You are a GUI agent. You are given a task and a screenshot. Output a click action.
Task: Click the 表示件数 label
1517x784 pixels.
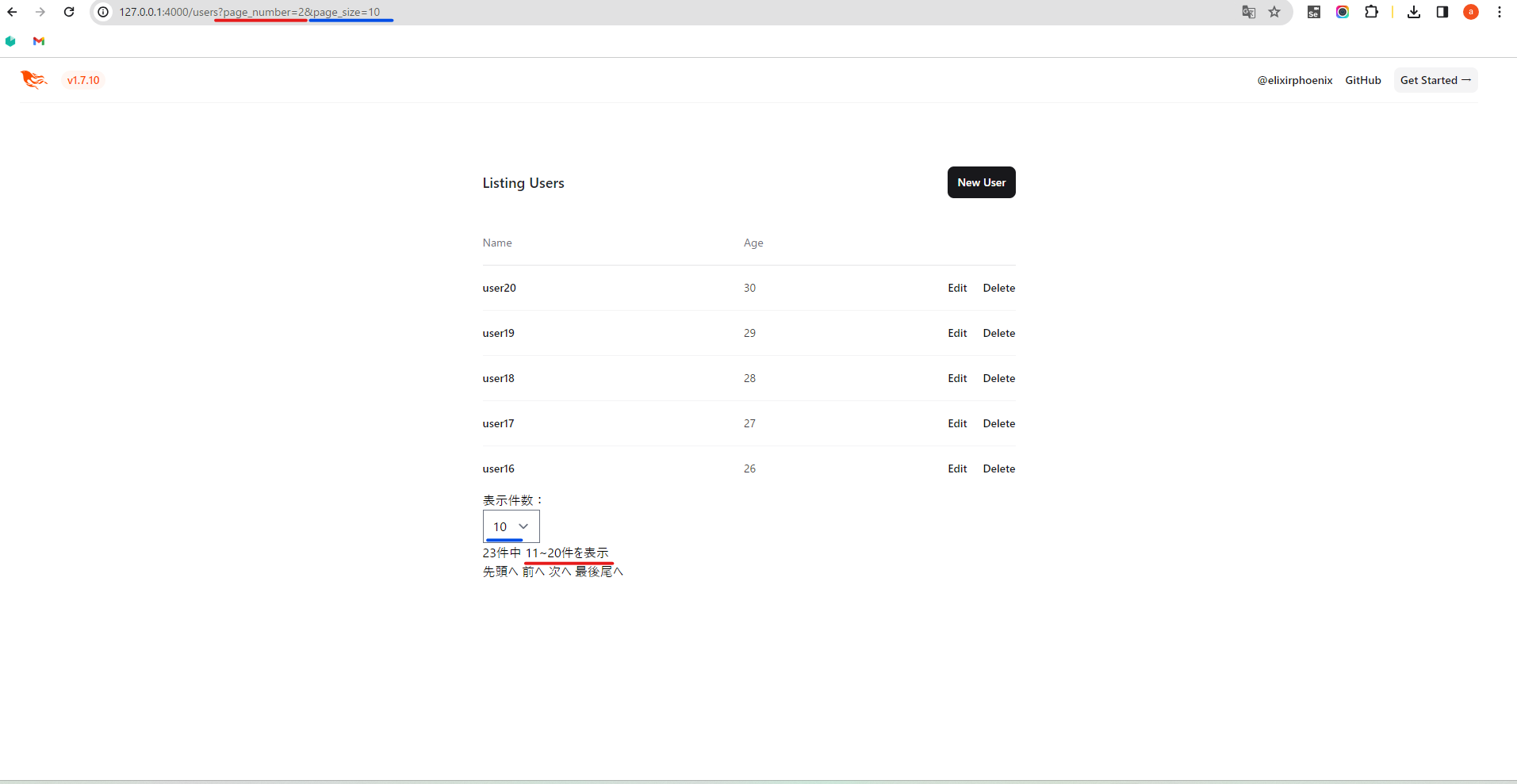(512, 500)
